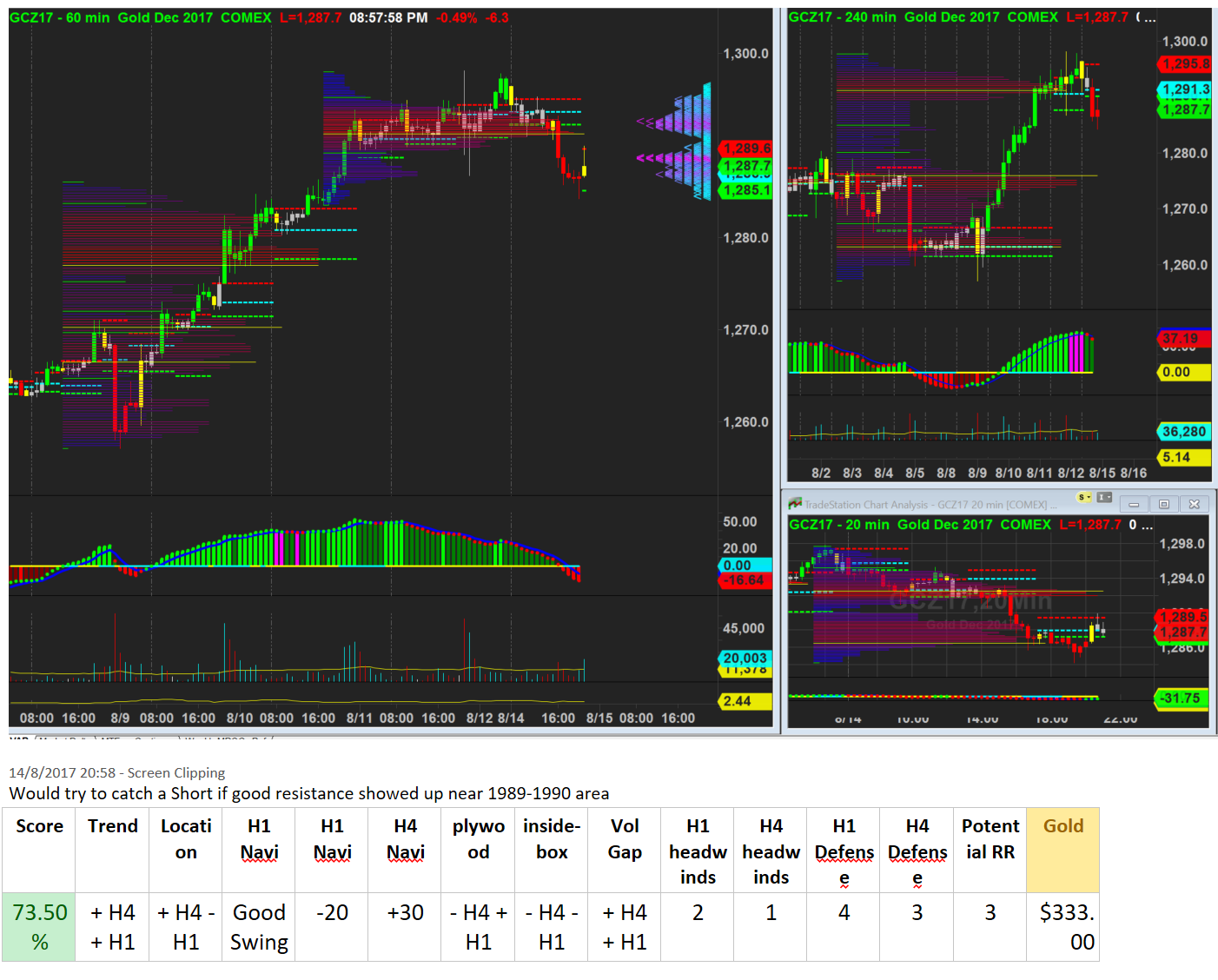The height and width of the screenshot is (980, 1218).
Task: Click the H1 Defense value 4
Action: 843,927
